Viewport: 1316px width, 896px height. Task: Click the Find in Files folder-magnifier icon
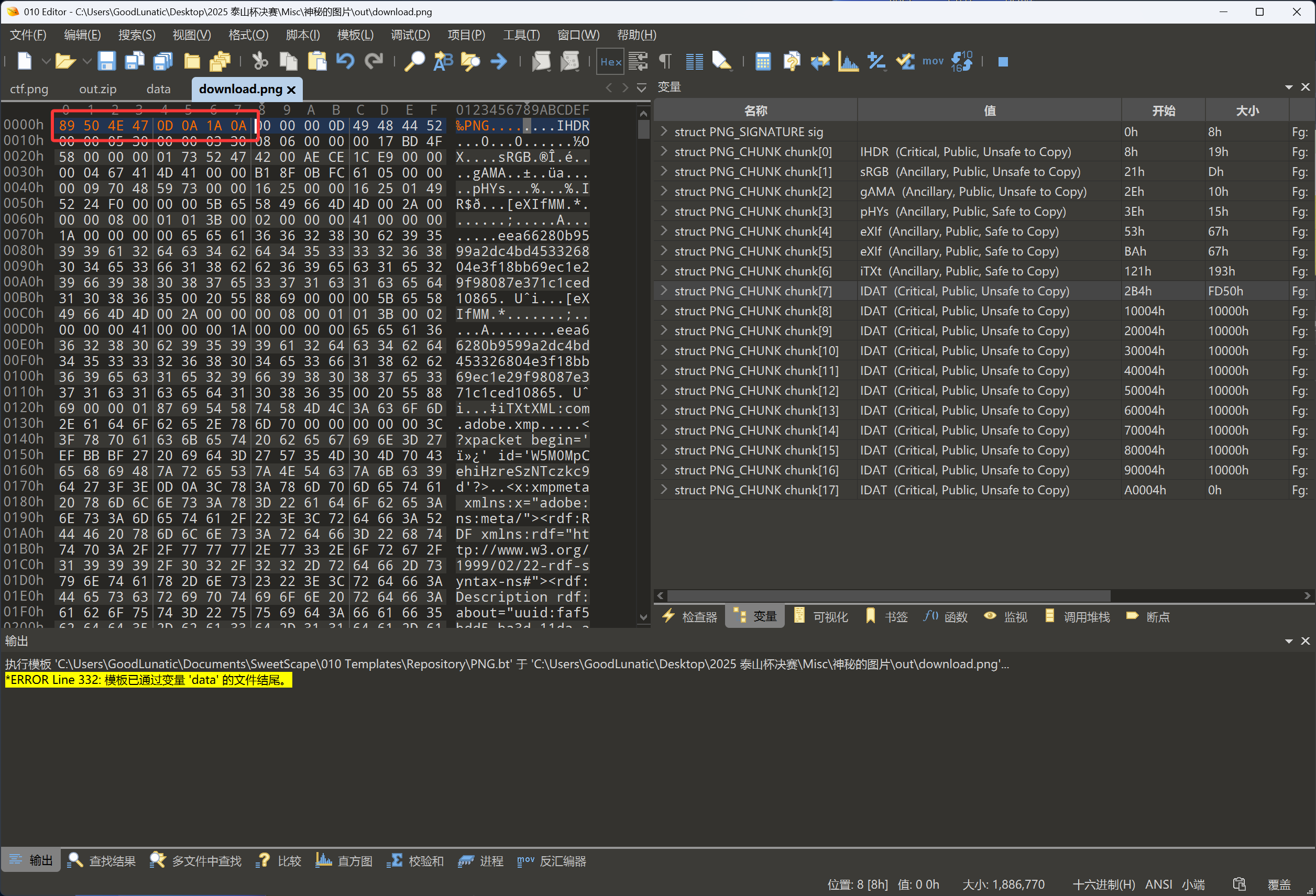[x=470, y=61]
